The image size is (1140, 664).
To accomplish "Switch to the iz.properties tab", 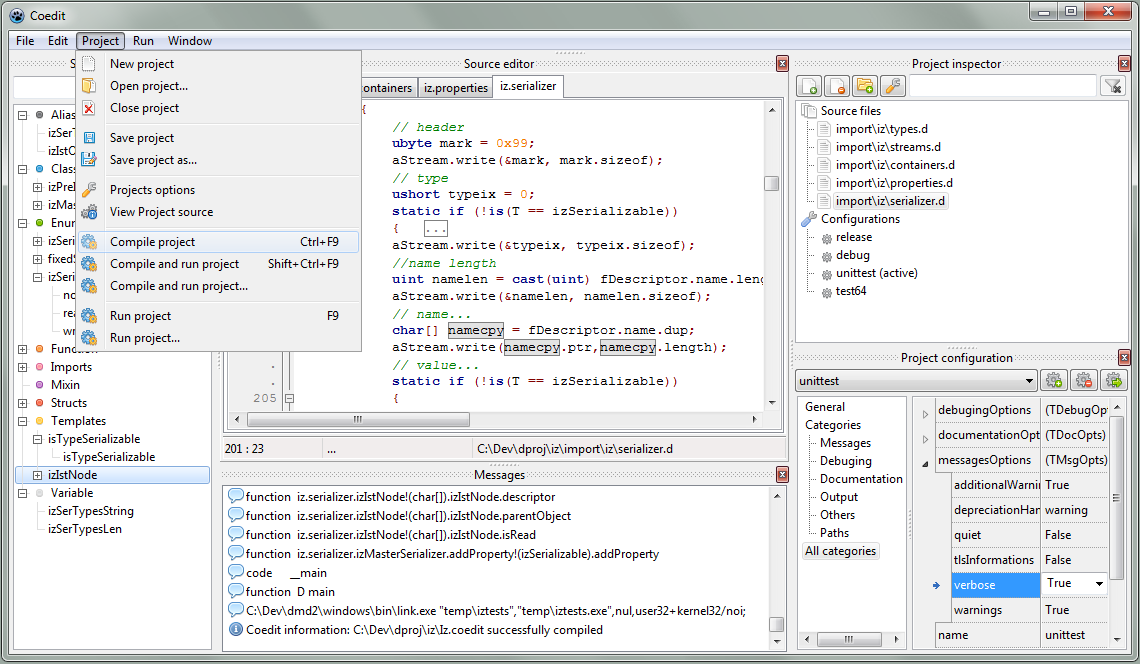I will pyautogui.click(x=454, y=88).
